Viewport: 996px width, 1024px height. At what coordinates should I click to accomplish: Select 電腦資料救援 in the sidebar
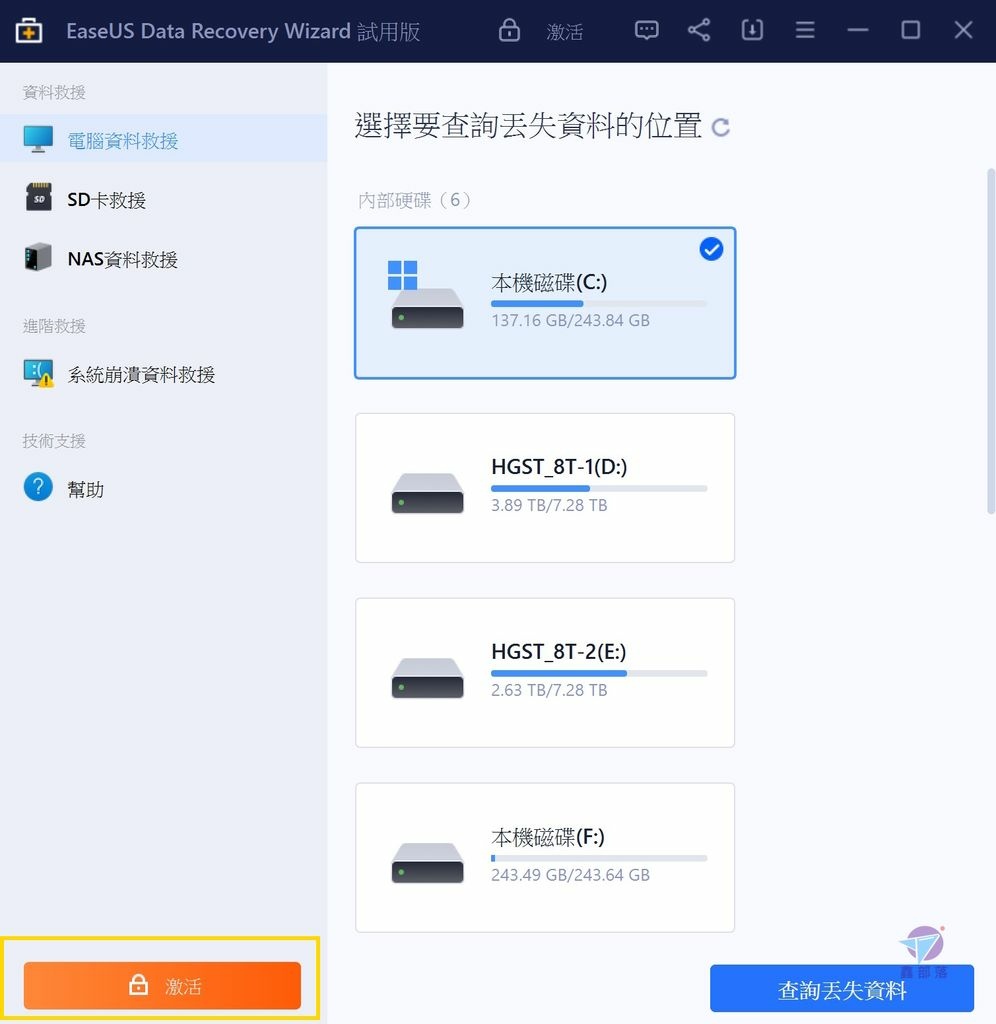coord(163,138)
